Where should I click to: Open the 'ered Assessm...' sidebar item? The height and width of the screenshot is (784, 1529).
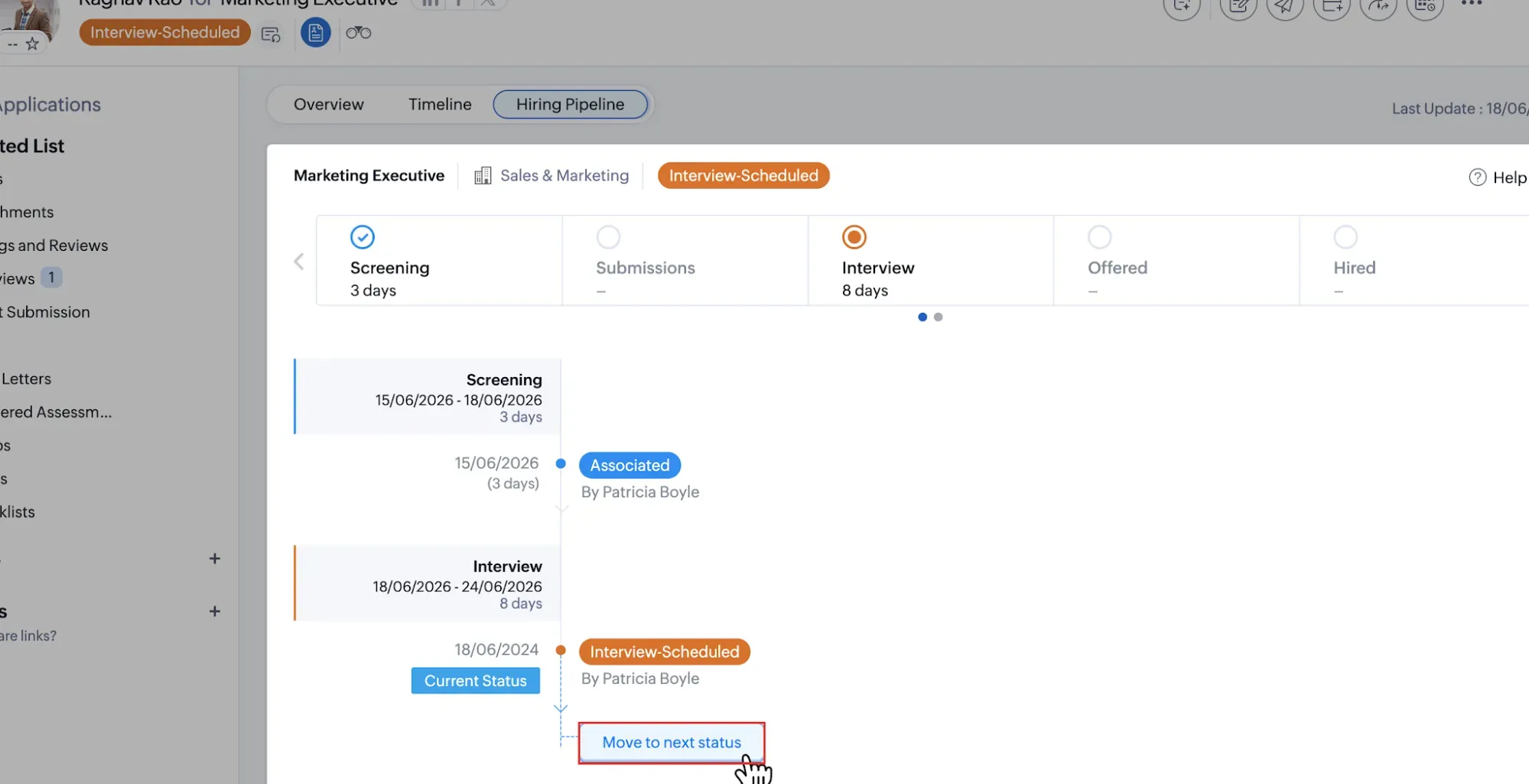point(56,412)
